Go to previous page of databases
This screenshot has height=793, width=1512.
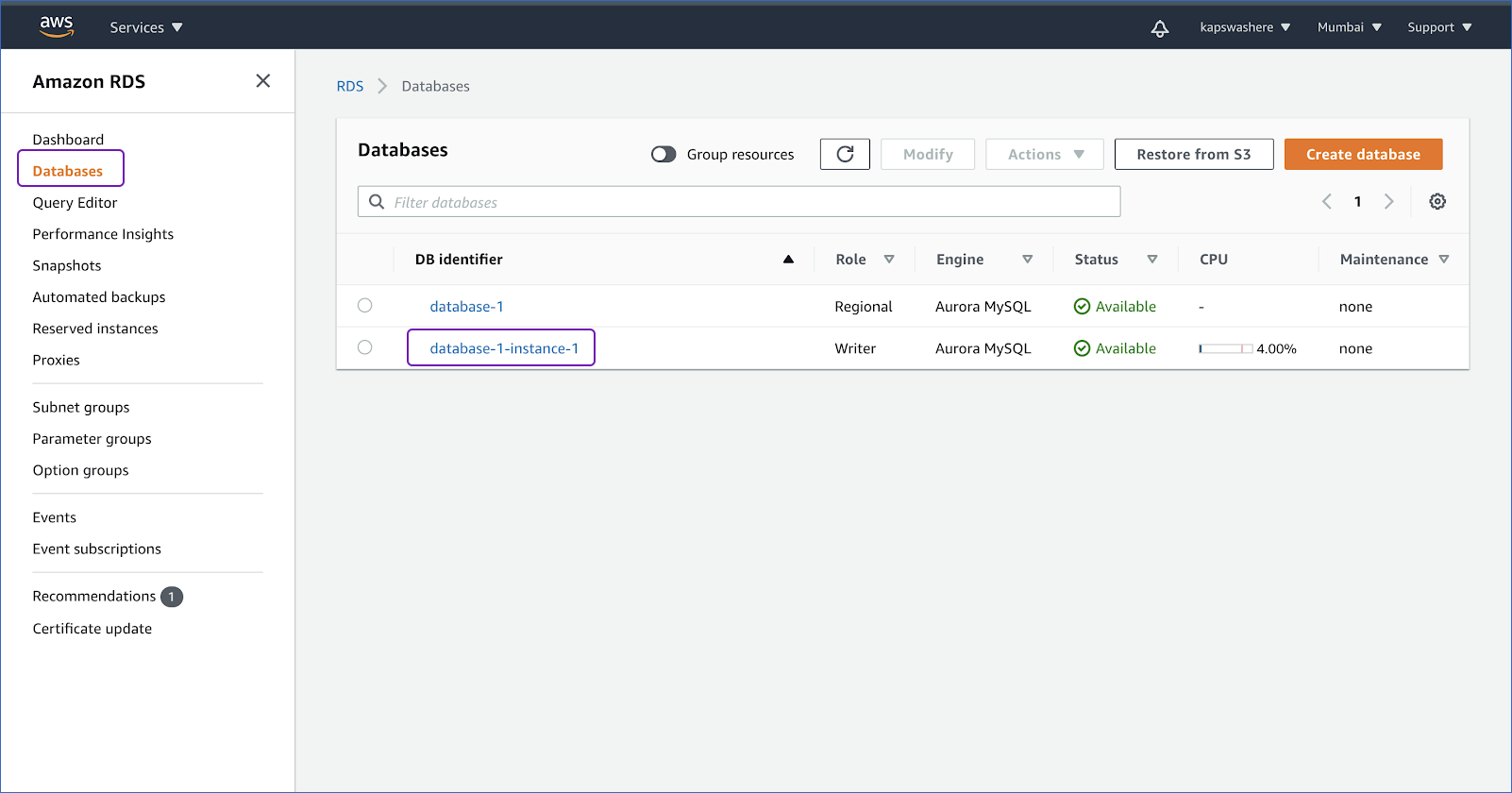pyautogui.click(x=1327, y=201)
